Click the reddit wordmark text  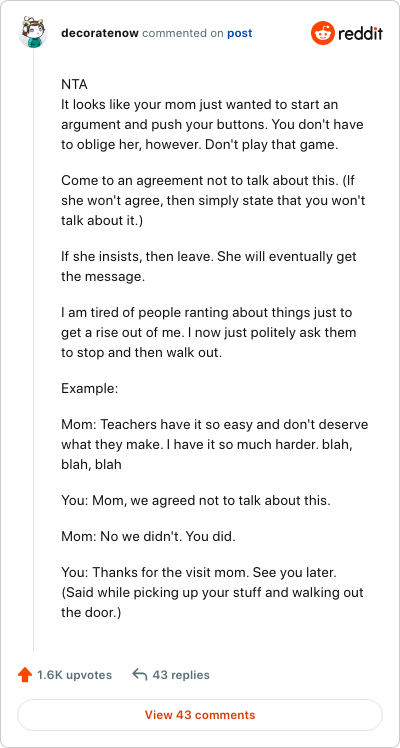pos(360,33)
